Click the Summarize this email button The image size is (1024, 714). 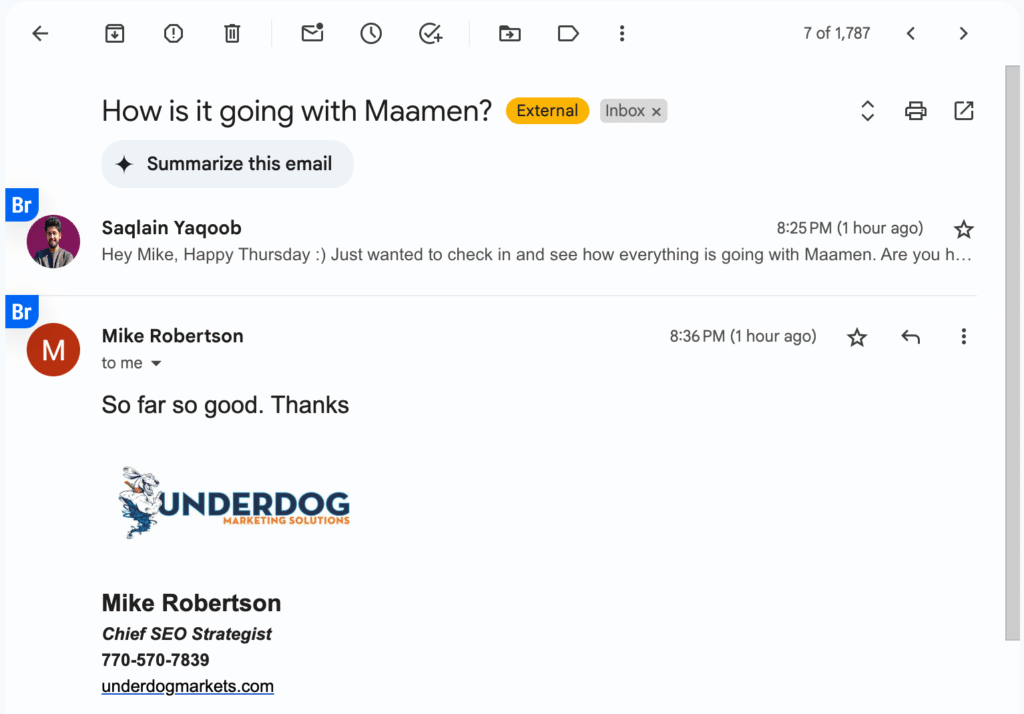click(x=227, y=164)
